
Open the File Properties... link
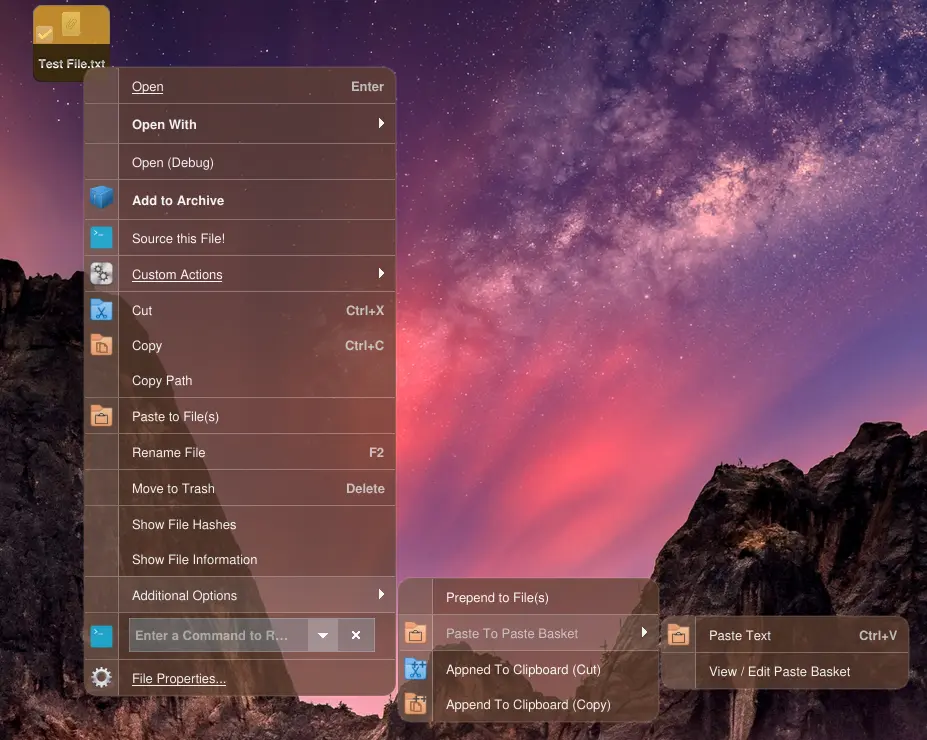pyautogui.click(x=179, y=678)
